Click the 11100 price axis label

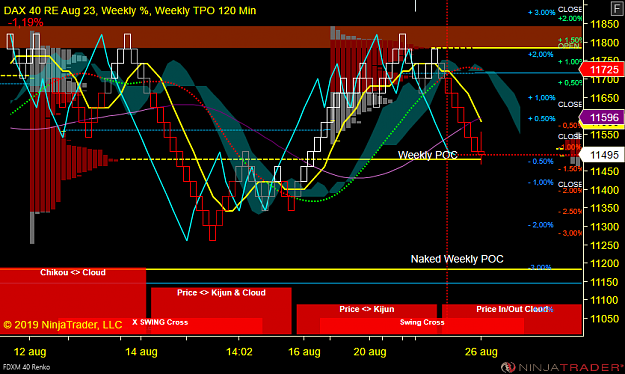tap(604, 300)
